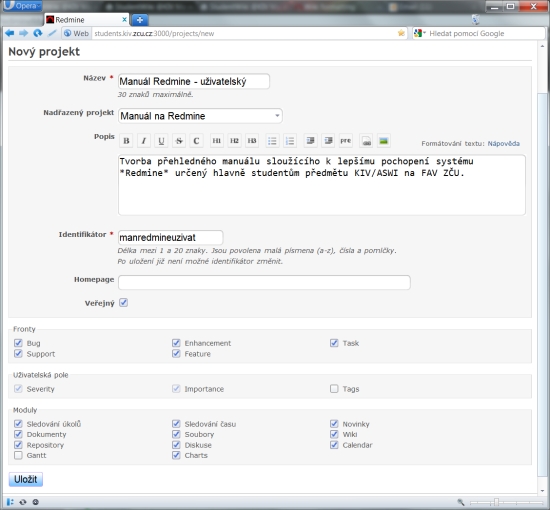Image resolution: width=550 pixels, height=510 pixels.
Task: Go forward with Opera's forward arrow
Action: pyautogui.click(x=24, y=33)
